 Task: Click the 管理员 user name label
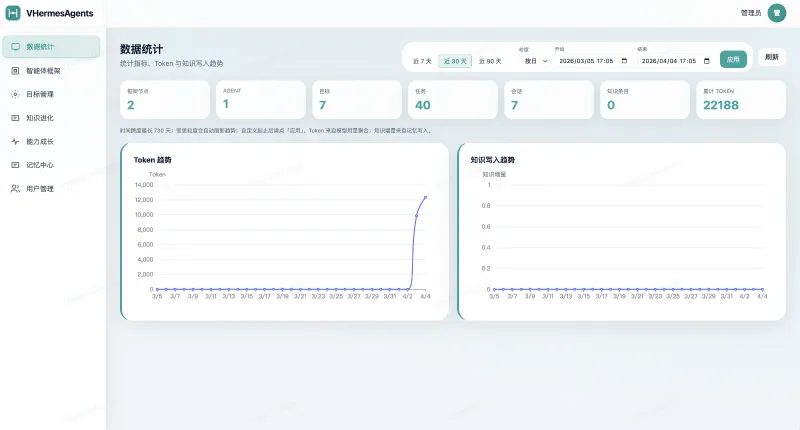click(751, 13)
